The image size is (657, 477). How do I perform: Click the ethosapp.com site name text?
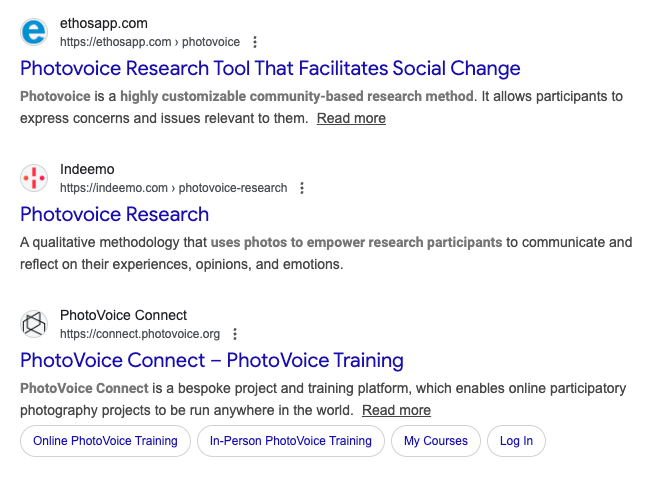pyautogui.click(x=104, y=23)
